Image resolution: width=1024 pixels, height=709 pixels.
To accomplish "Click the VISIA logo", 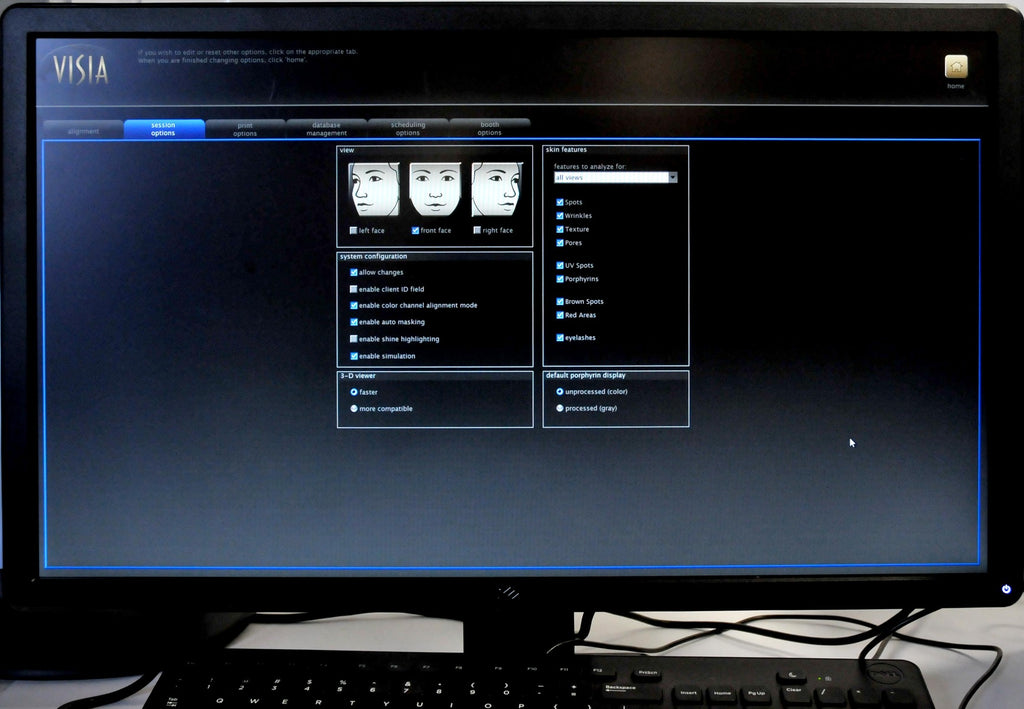I will pyautogui.click(x=80, y=68).
